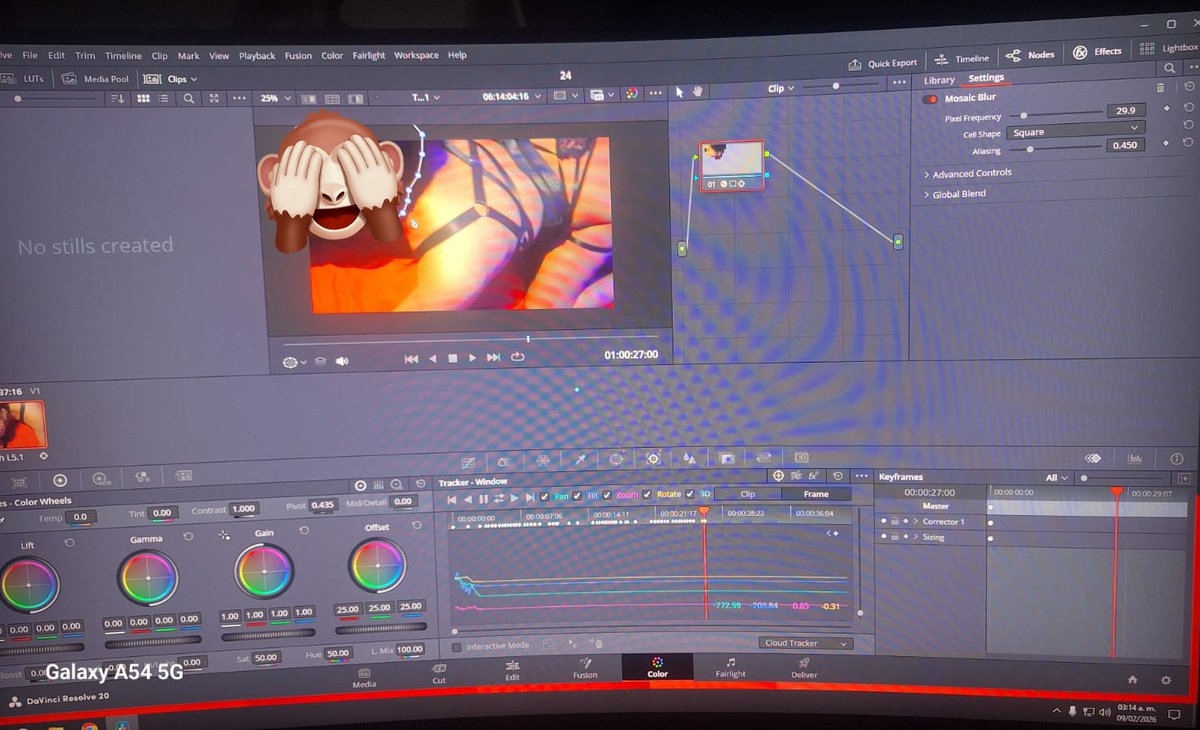Toggle the Tilt tracking checkbox
The image size is (1200, 730).
point(576,496)
